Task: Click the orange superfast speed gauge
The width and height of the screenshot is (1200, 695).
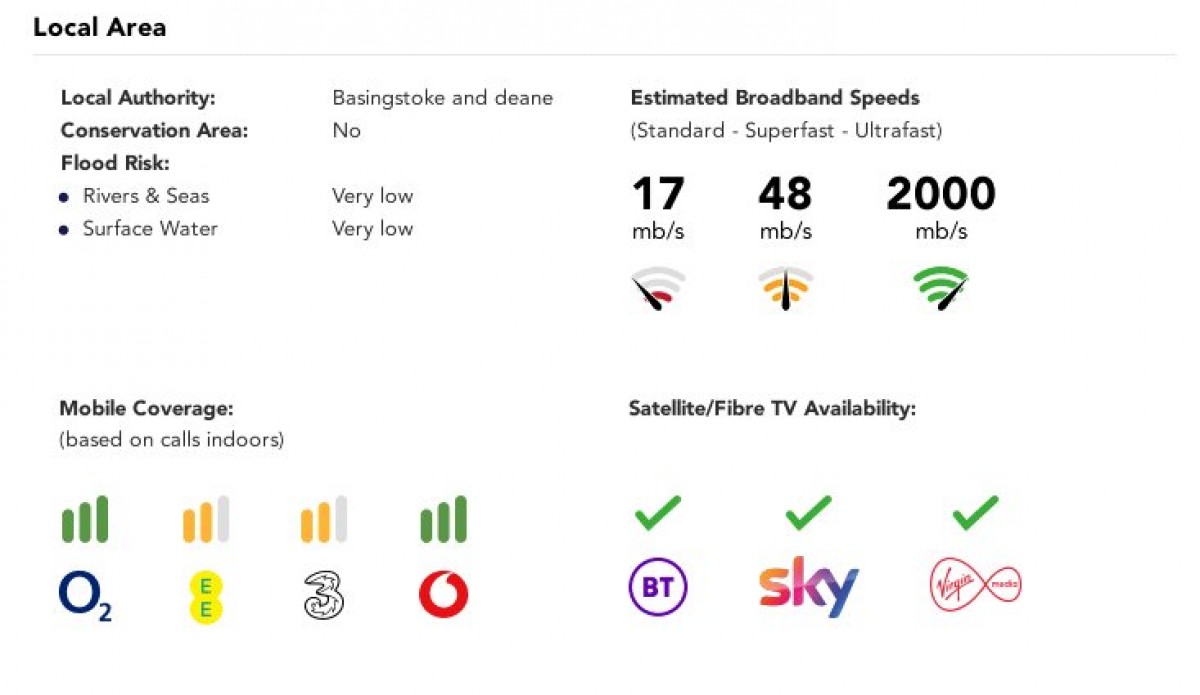Action: pos(785,287)
